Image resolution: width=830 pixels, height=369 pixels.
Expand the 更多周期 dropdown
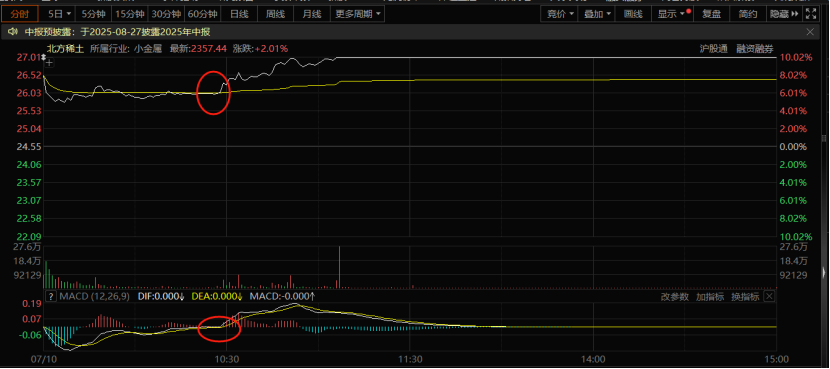point(357,14)
